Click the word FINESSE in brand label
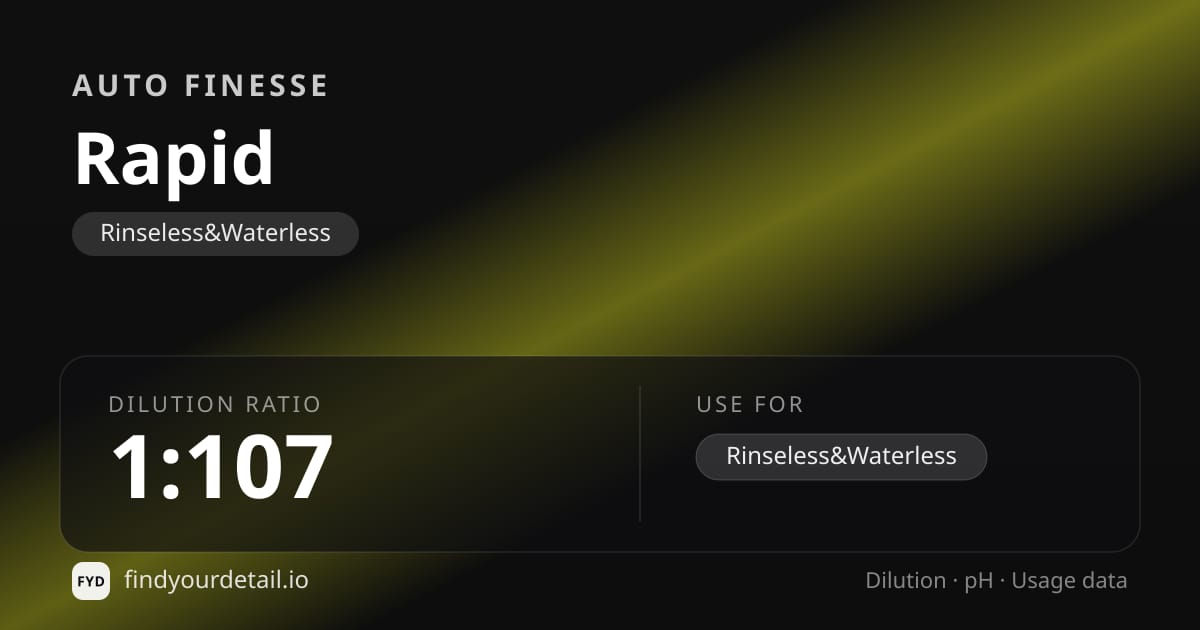The width and height of the screenshot is (1200, 630). click(x=257, y=86)
